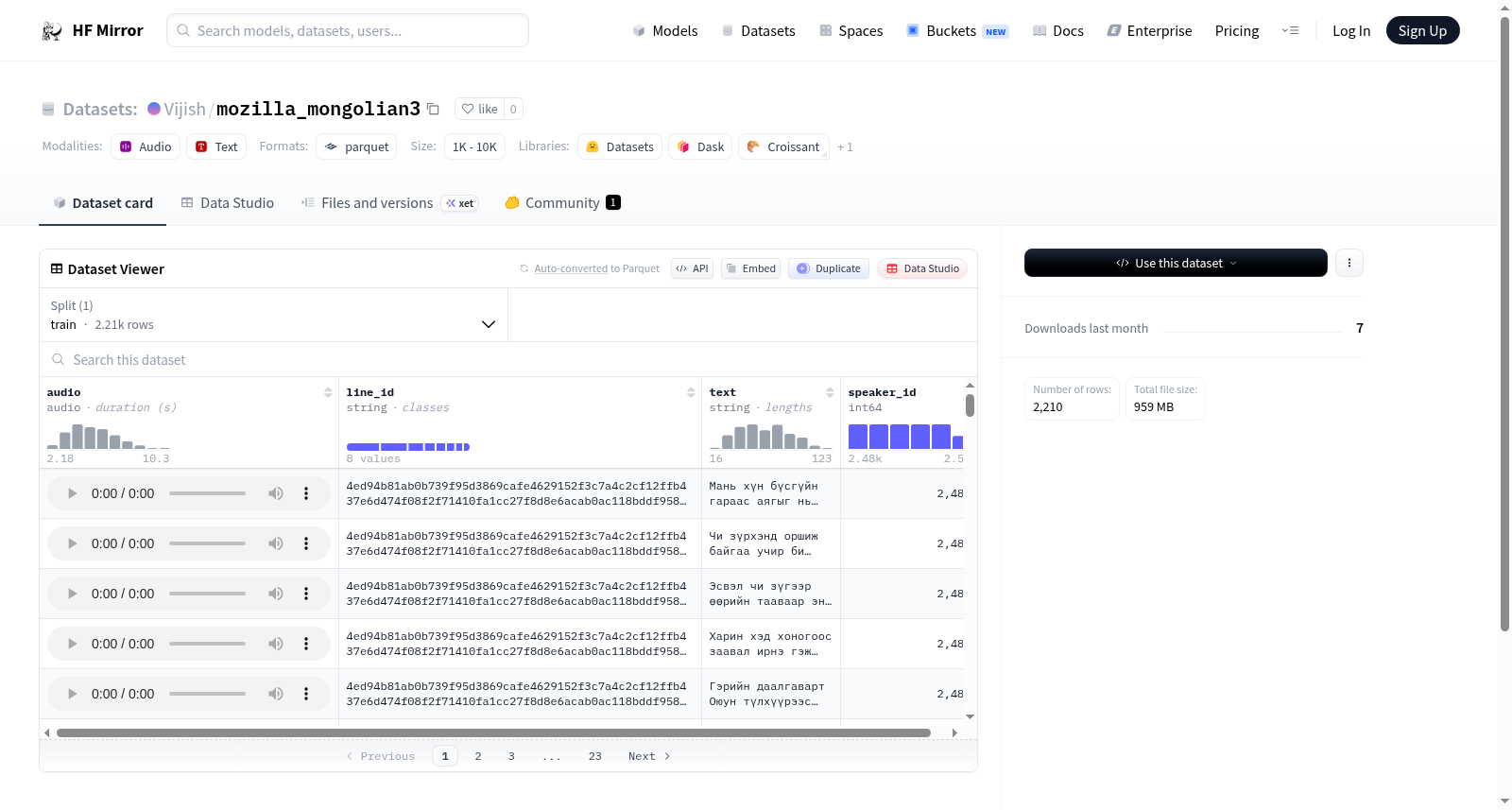Screen dimensions: 1512x810
Task: Open the Community tab
Action: 562,203
